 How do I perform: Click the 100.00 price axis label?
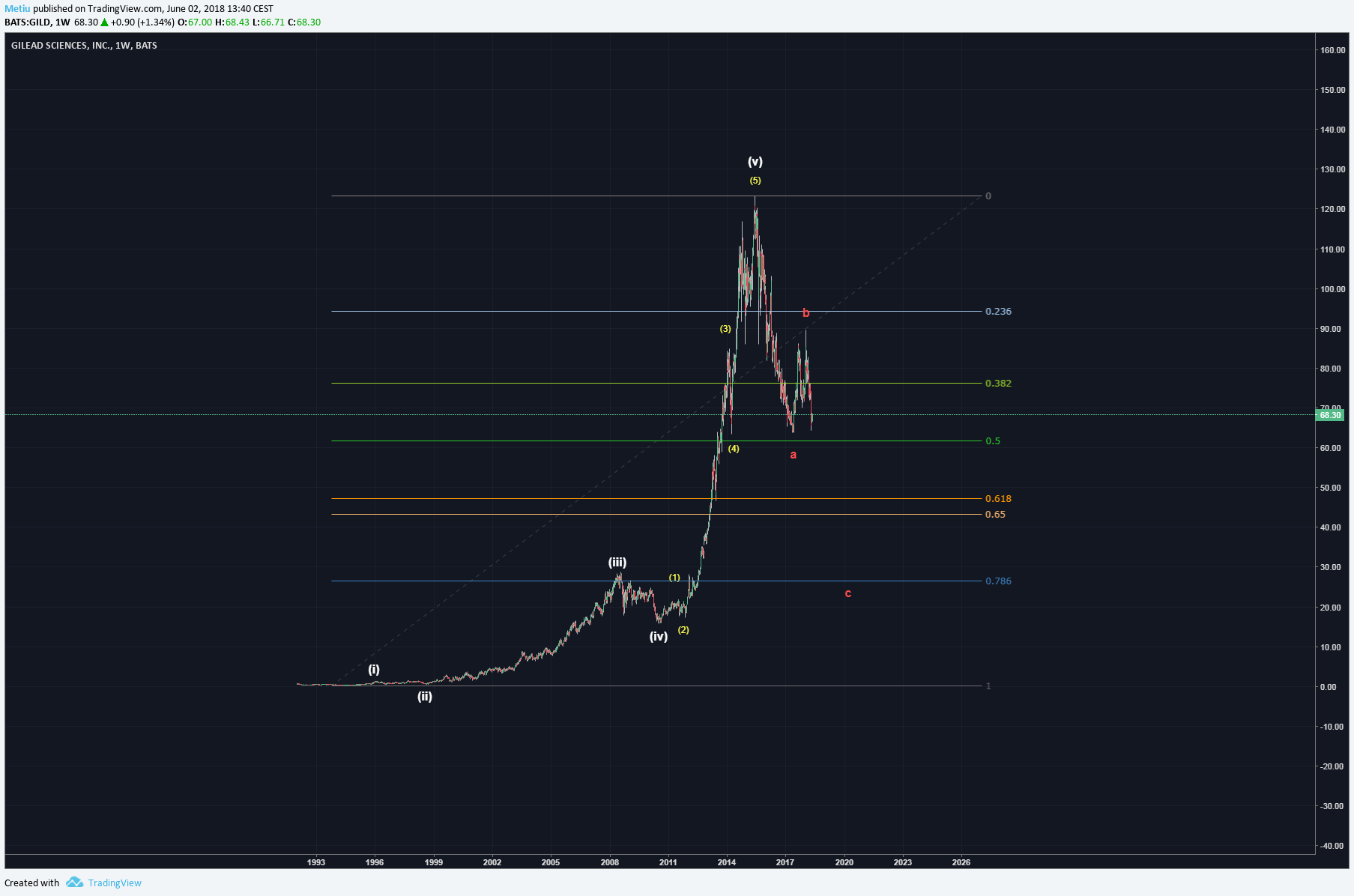tap(1333, 289)
